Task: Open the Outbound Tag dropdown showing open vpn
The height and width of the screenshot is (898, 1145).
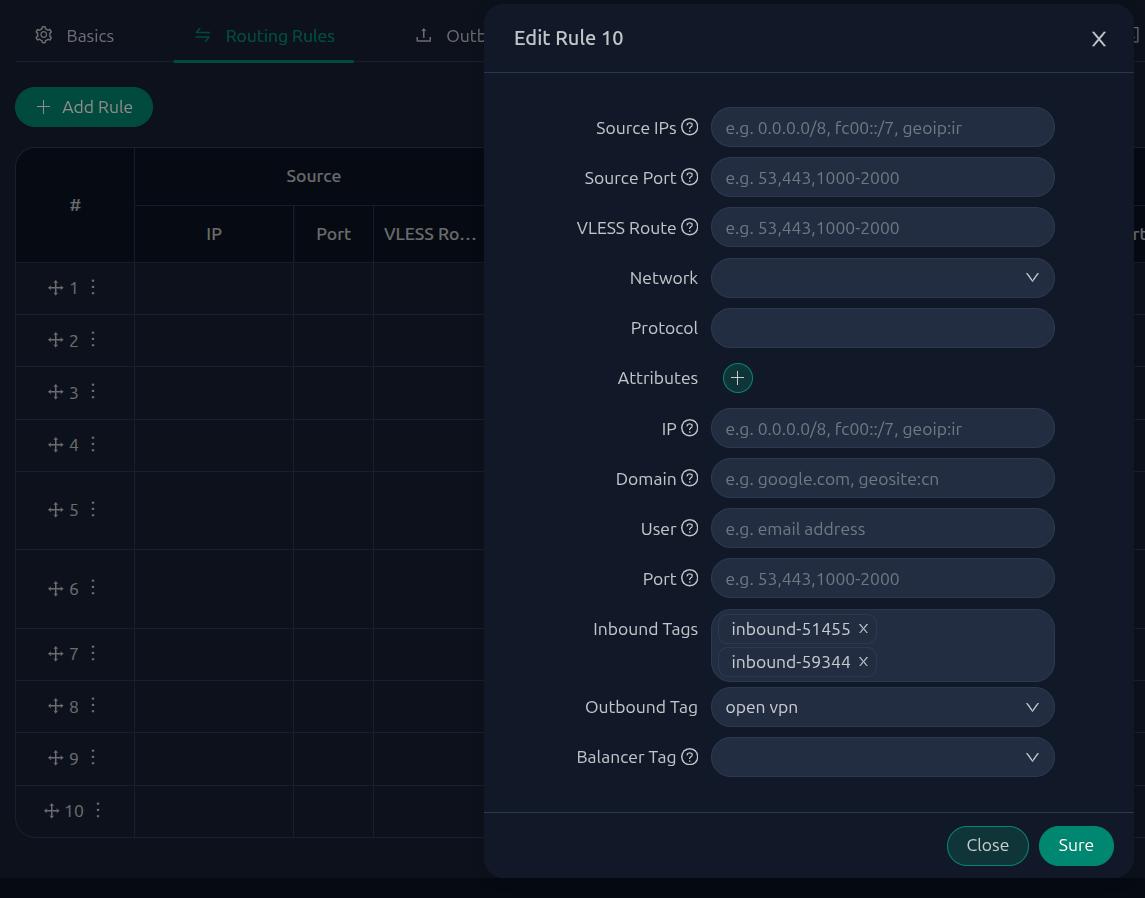Action: pos(882,707)
